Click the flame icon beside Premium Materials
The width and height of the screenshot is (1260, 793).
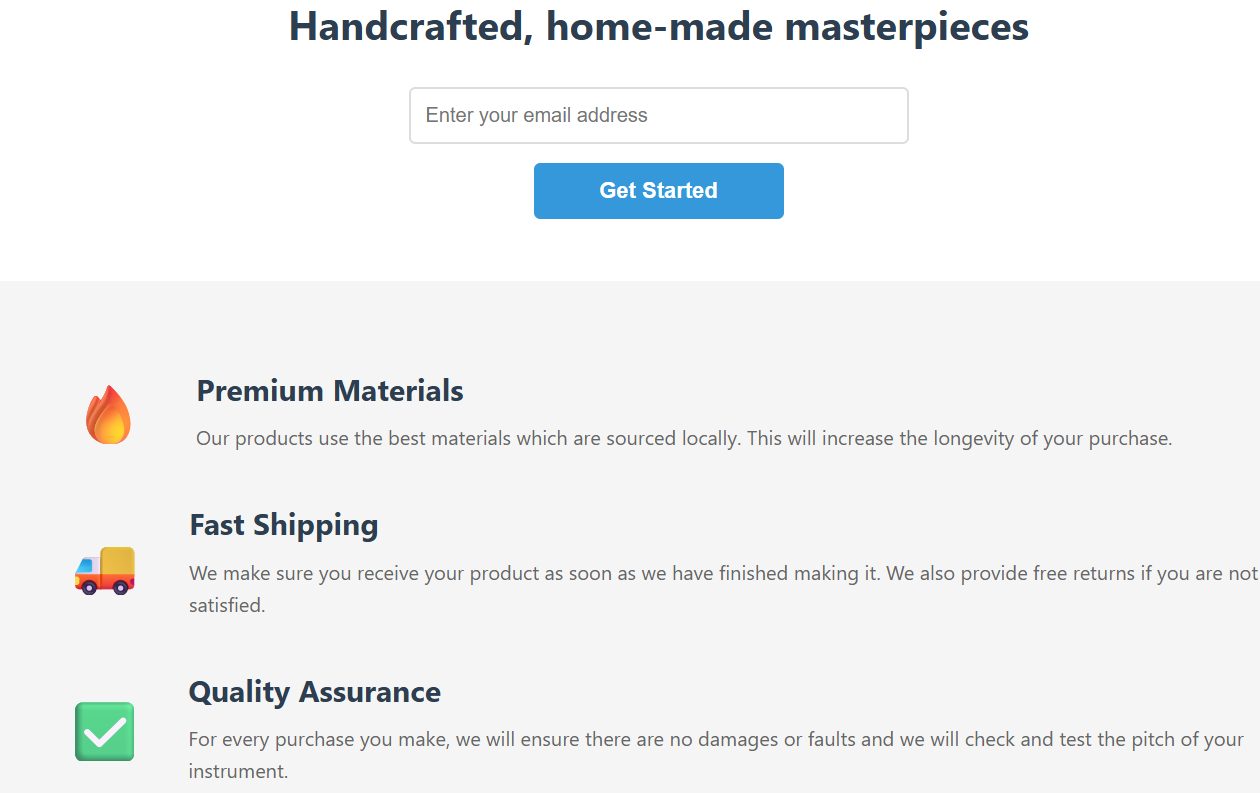pyautogui.click(x=108, y=415)
